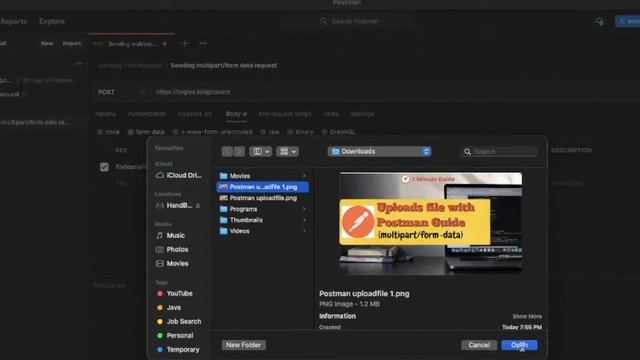Screen dimensions: 640x360
Task: Cancel the file picker dialog
Action: (479, 345)
